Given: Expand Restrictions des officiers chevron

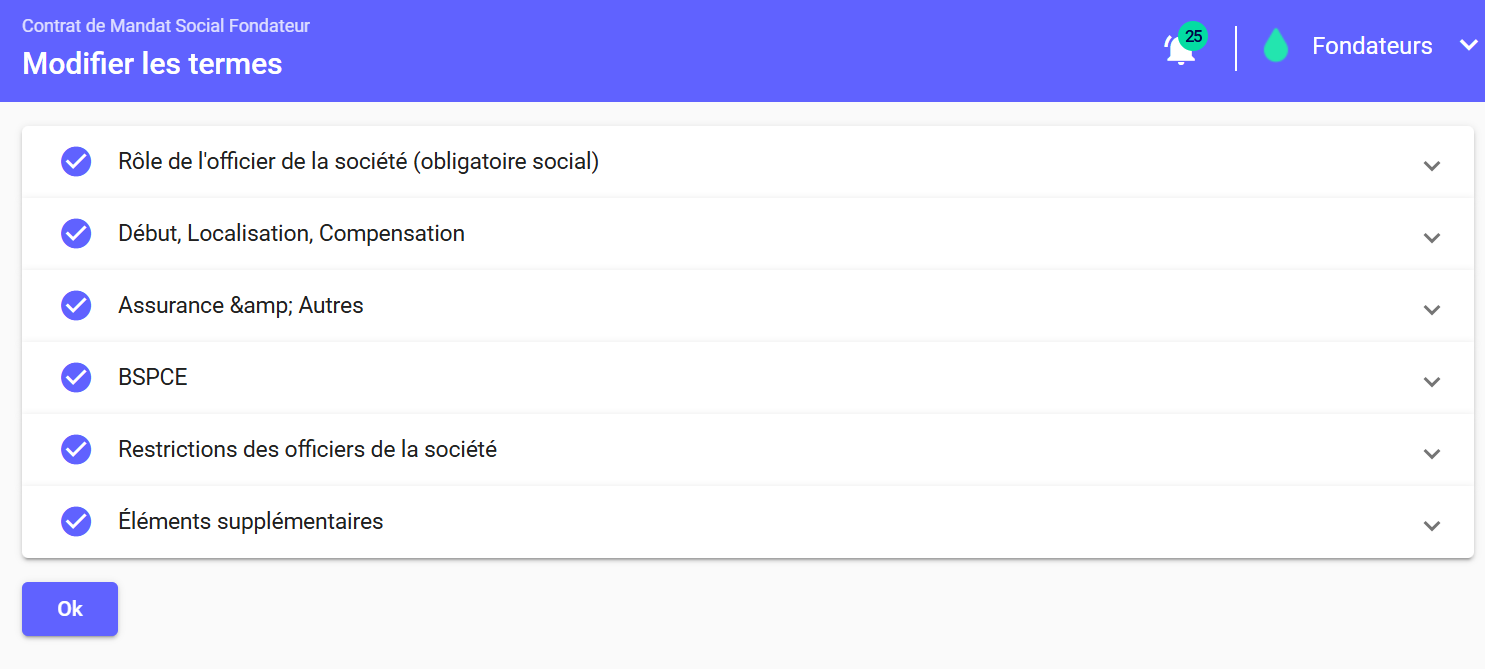Looking at the screenshot, I should (1432, 454).
